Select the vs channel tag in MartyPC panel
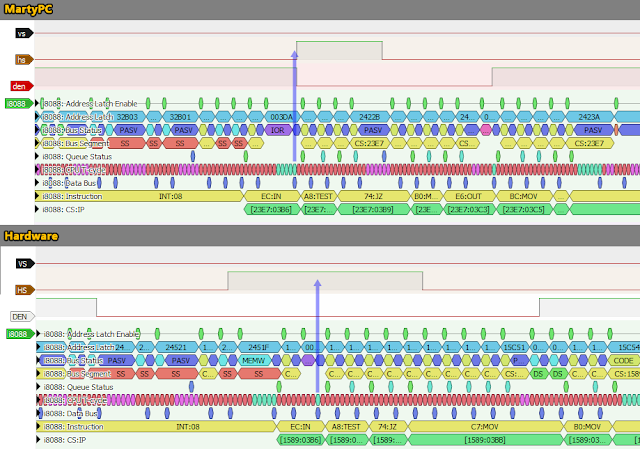Viewport: 640px width, 449px height. (24, 33)
